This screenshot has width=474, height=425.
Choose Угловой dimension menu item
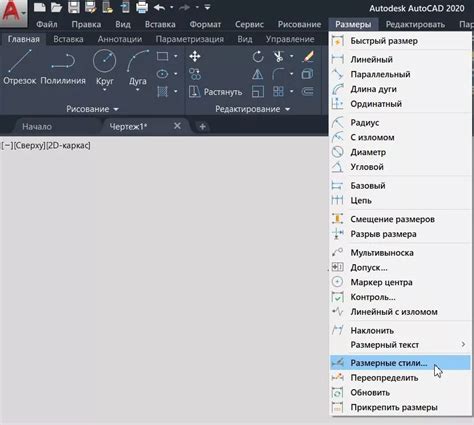(400, 167)
